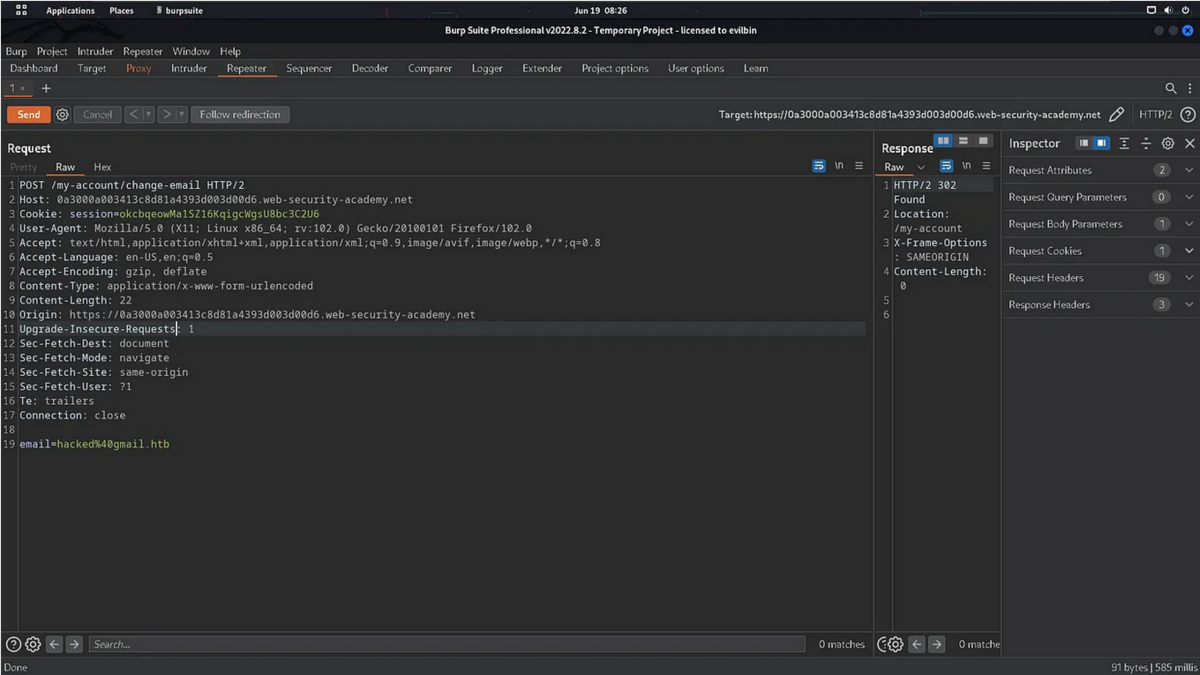Select top-bottom request/response layout
This screenshot has width=1200, height=675.
963,141
